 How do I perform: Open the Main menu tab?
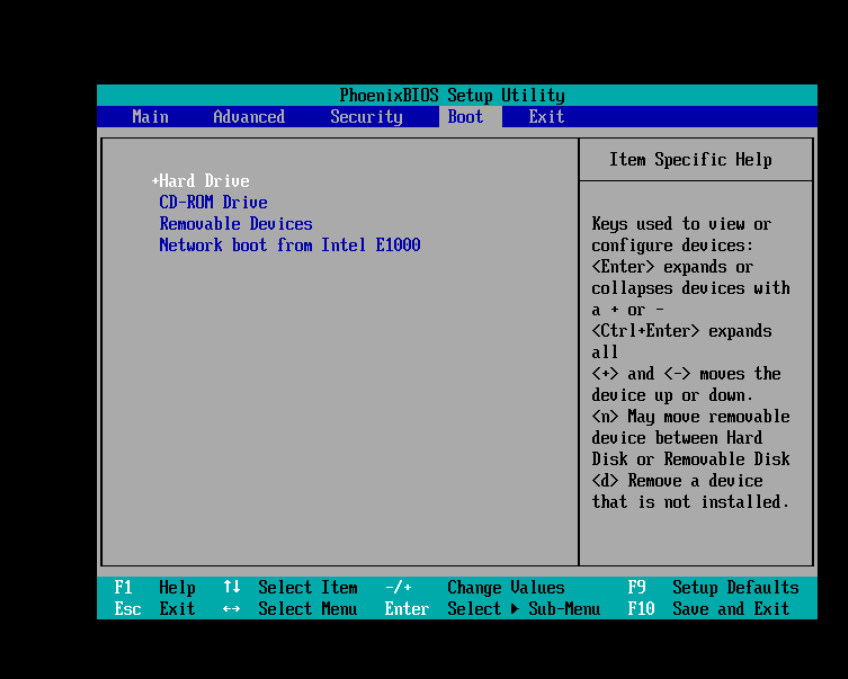coord(150,117)
